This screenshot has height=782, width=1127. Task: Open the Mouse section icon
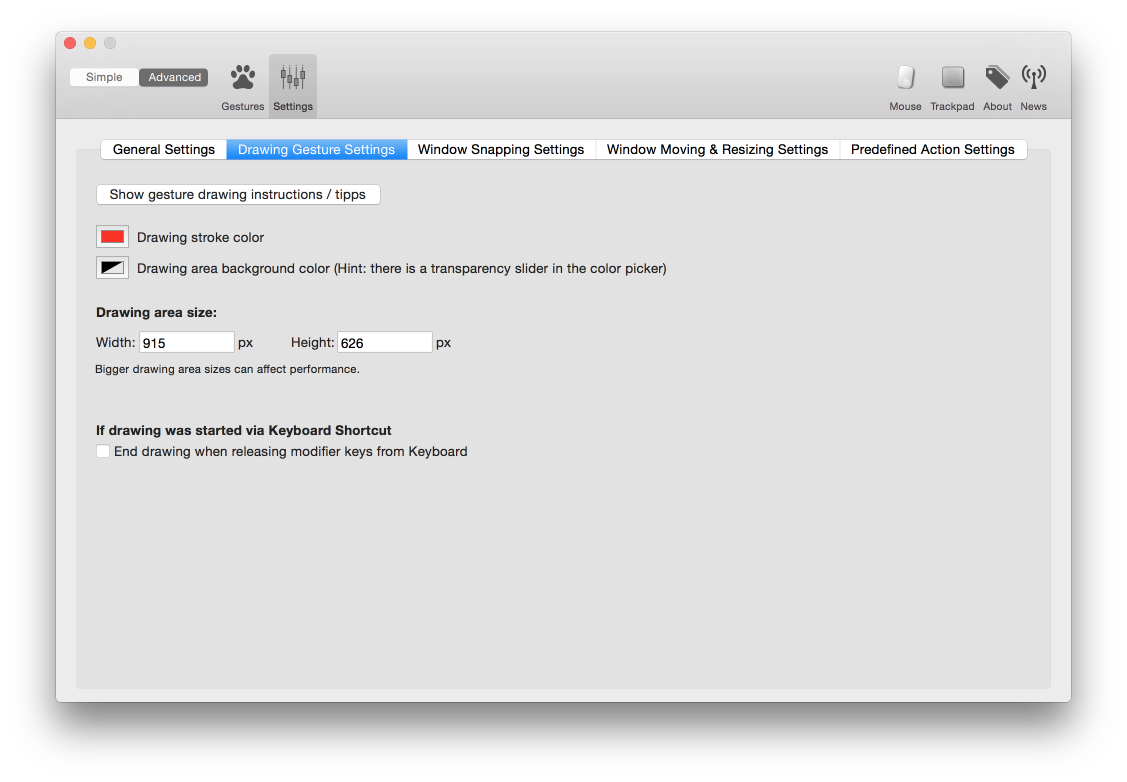coord(905,78)
